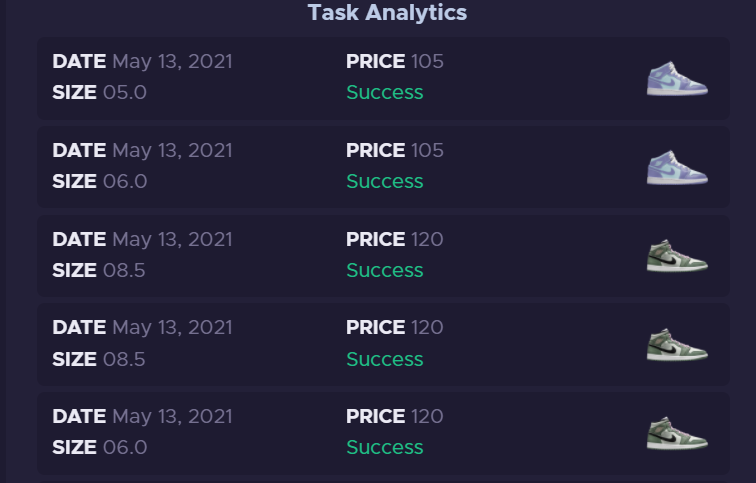Select the PRICE 105 value in the top row
756x483 pixels.
[x=395, y=61]
